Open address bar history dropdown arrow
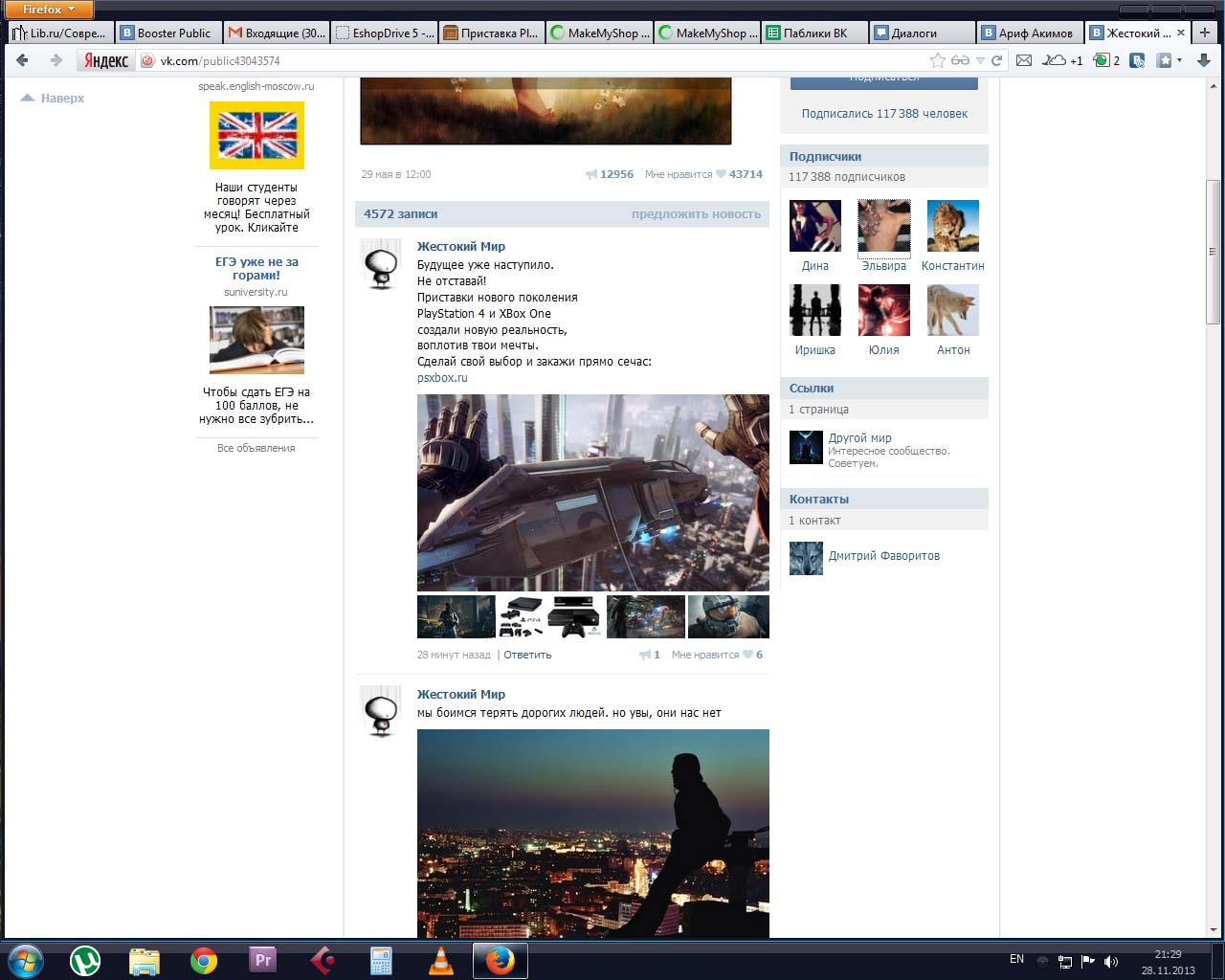The width and height of the screenshot is (1225, 980). pos(980,60)
